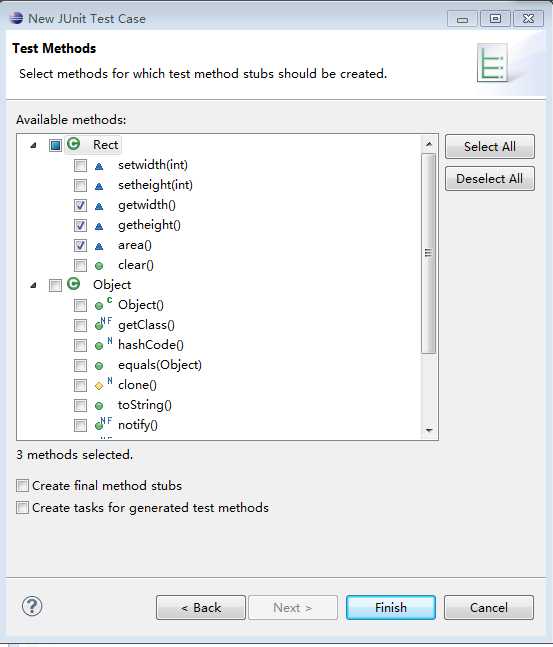Check the Object() constructor checkbox
This screenshot has height=647, width=553.
[x=80, y=305]
